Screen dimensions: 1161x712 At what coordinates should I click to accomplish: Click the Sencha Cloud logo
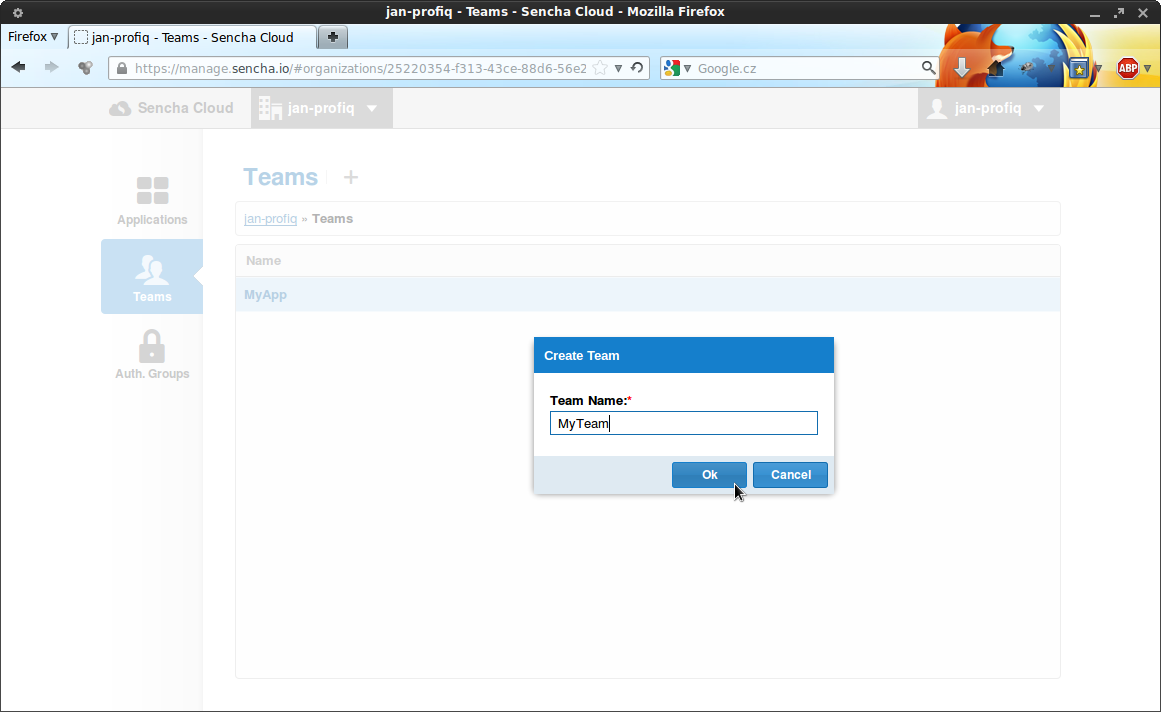(x=171, y=108)
